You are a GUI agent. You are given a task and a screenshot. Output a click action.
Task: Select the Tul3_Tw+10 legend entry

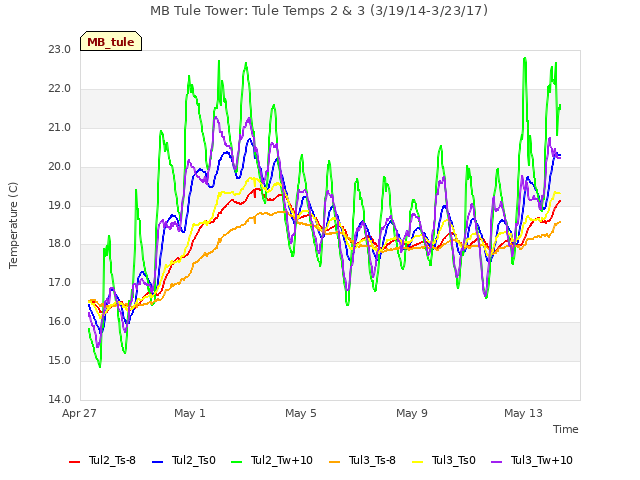click(x=531, y=460)
